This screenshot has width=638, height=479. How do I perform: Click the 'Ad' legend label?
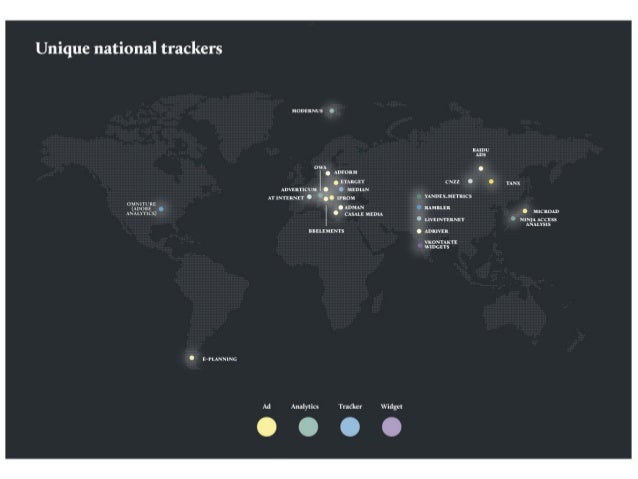[x=267, y=406]
